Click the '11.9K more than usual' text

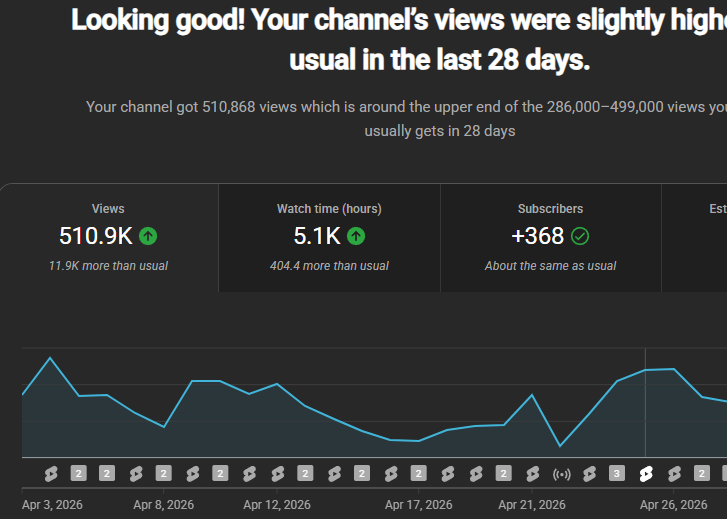pos(108,266)
